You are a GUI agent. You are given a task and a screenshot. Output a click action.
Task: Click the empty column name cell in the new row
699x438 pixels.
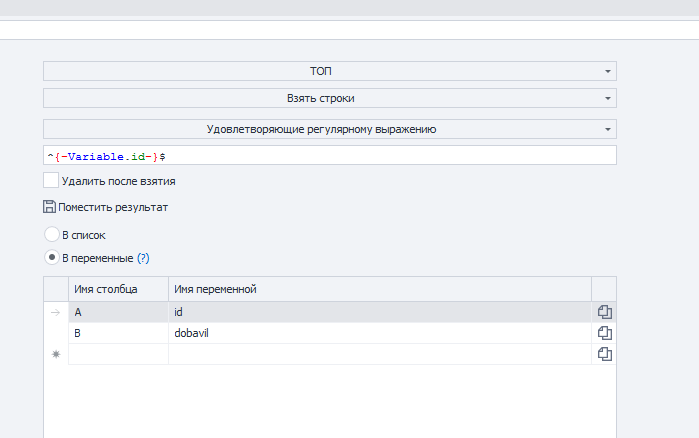(x=118, y=354)
